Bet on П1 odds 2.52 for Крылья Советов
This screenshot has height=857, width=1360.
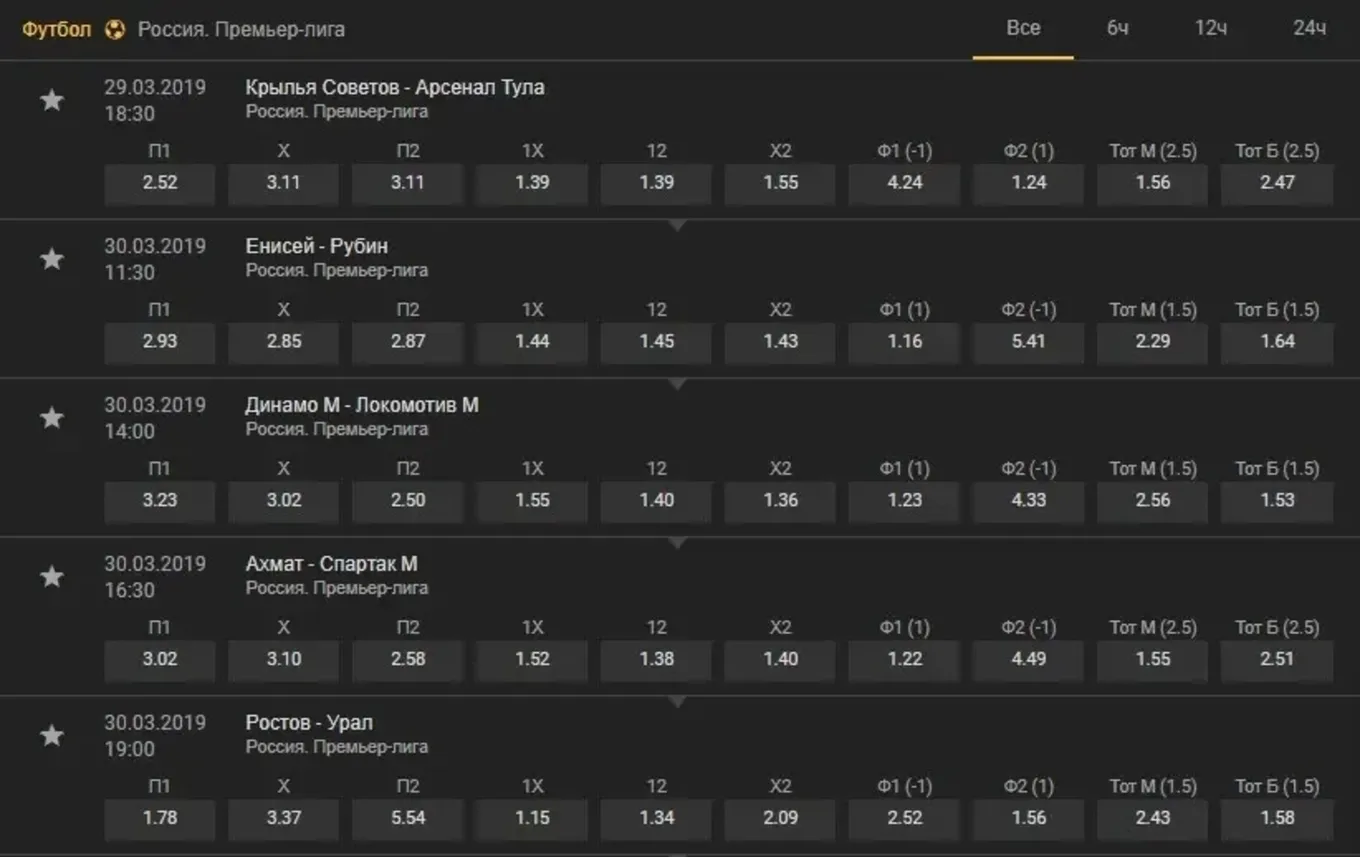click(x=160, y=183)
